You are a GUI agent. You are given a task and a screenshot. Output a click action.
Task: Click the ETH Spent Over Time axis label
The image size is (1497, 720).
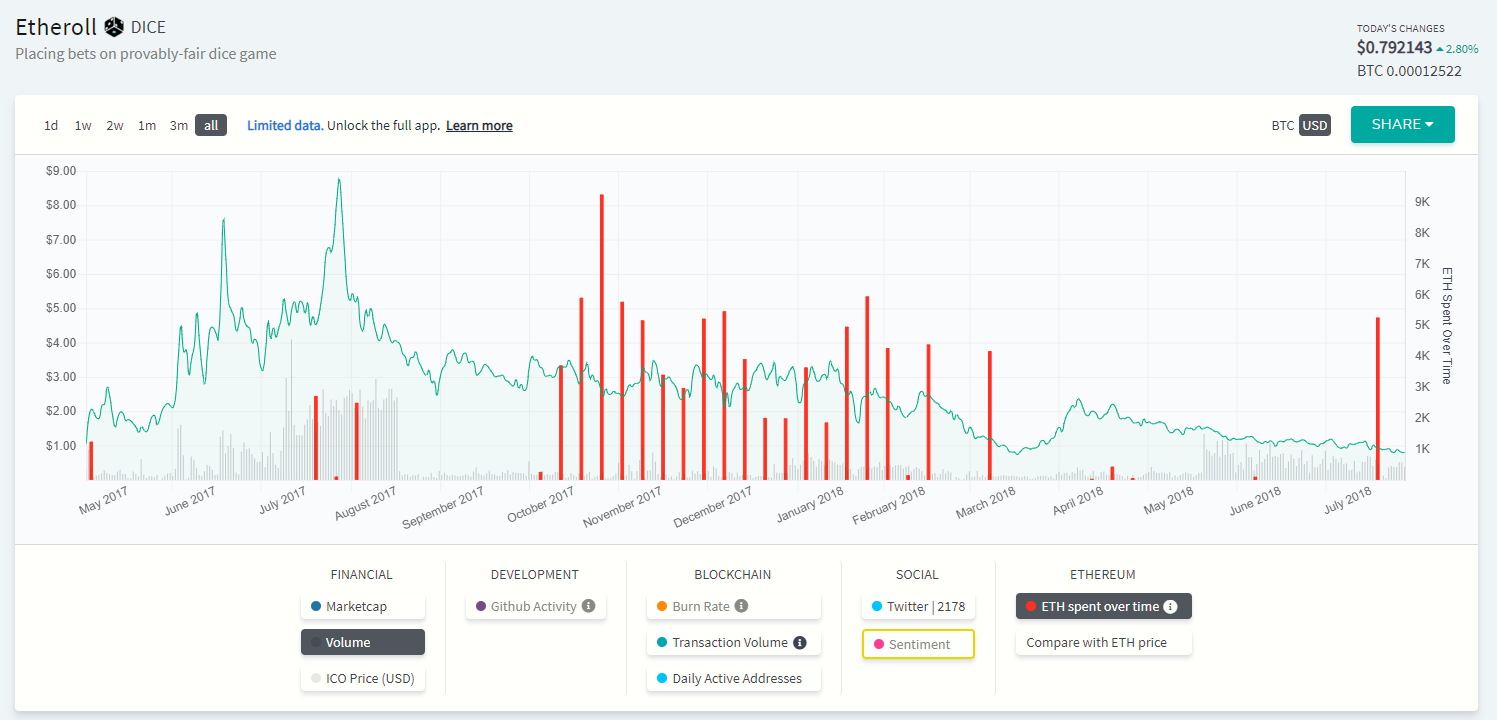tap(1446, 325)
